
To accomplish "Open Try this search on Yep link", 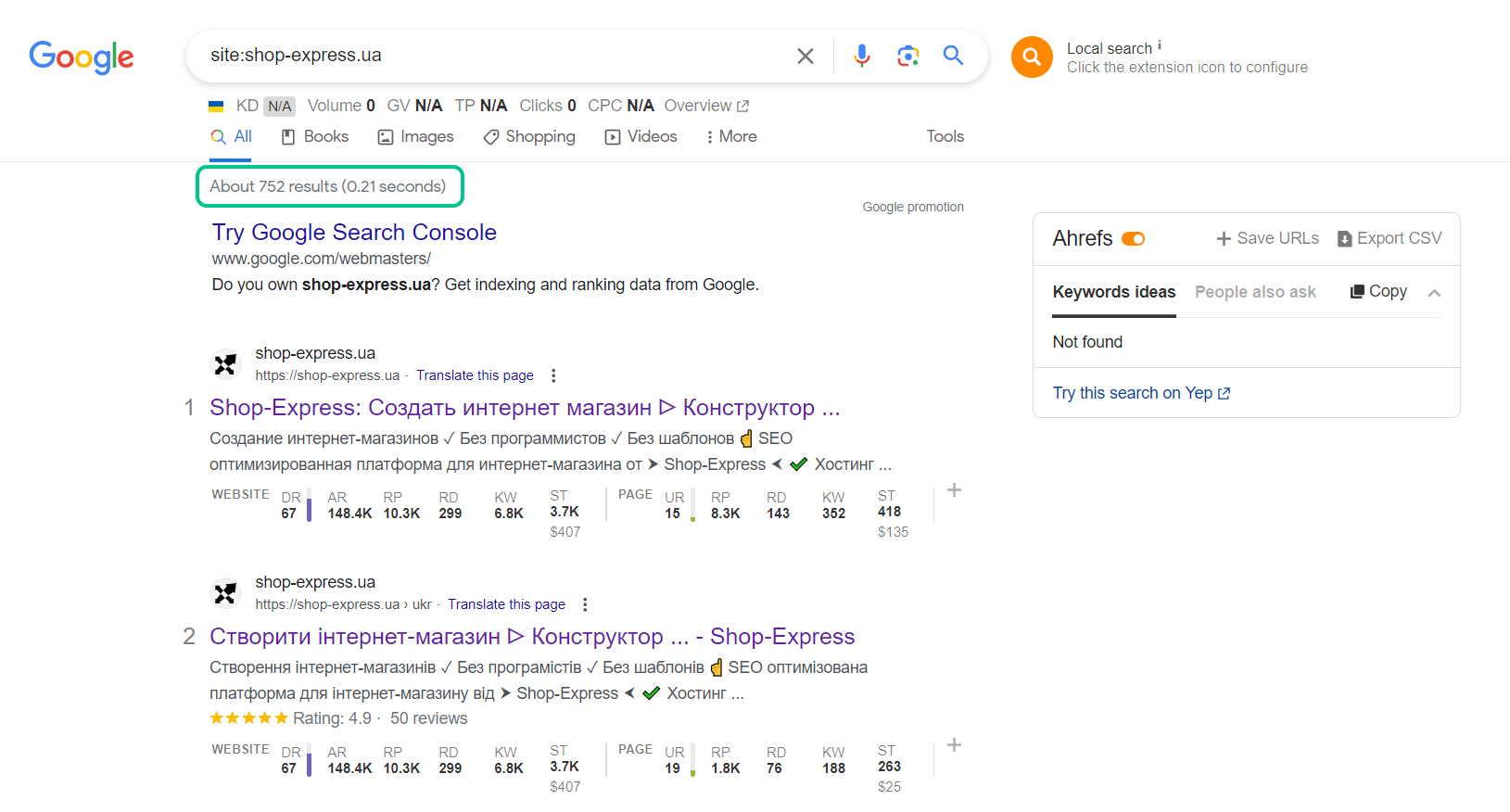I will pyautogui.click(x=1141, y=393).
